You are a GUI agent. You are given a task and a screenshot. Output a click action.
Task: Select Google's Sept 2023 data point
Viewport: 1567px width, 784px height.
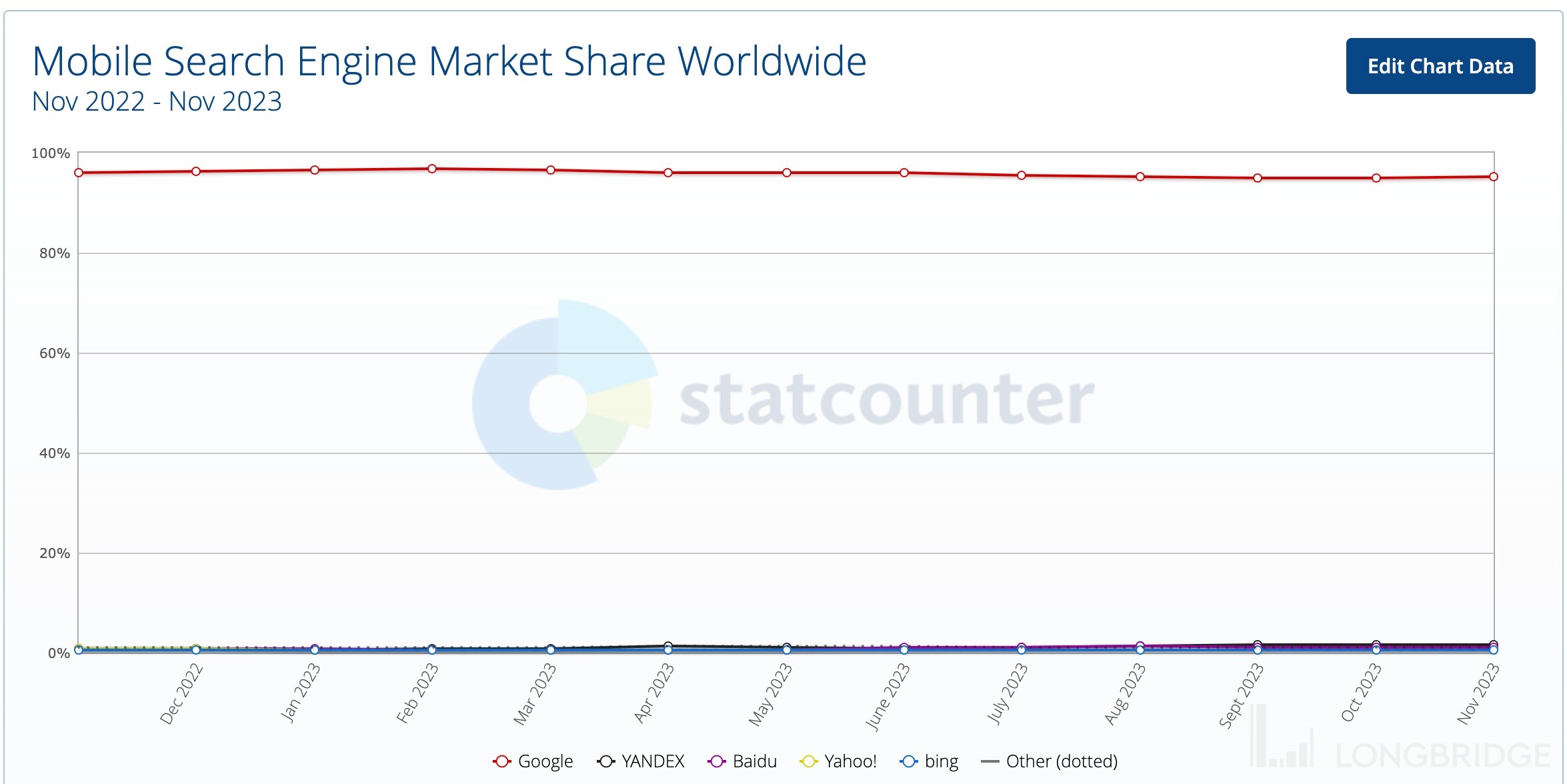point(1258,178)
